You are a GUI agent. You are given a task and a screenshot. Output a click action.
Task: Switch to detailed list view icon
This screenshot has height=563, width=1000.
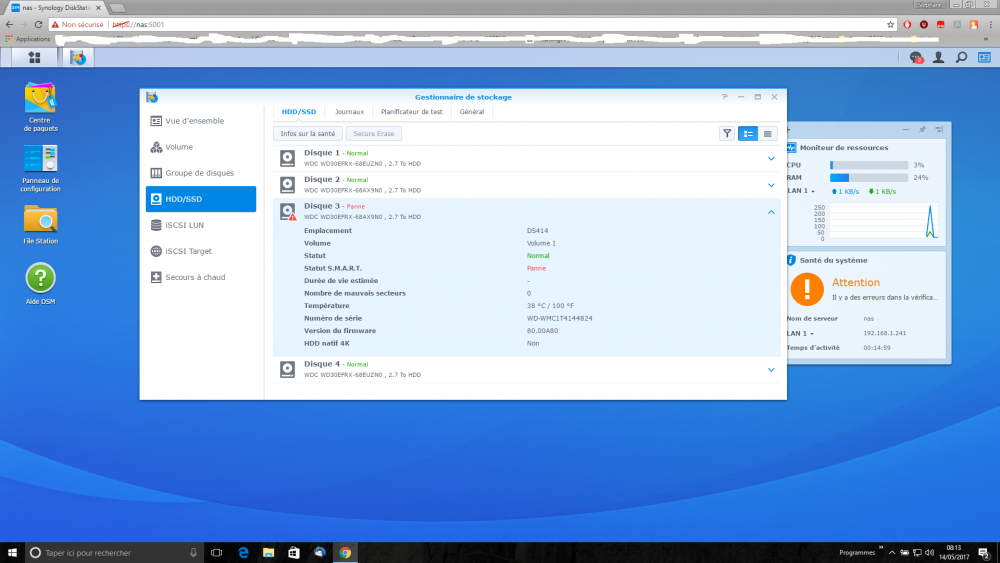747,134
